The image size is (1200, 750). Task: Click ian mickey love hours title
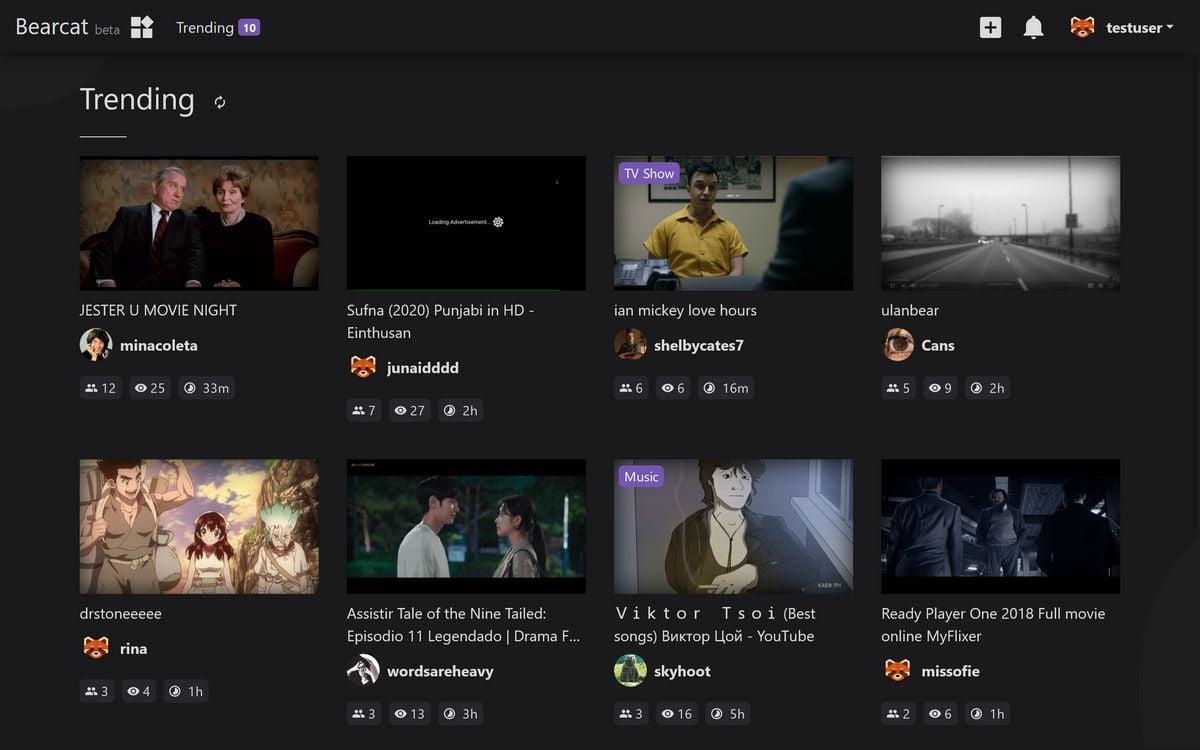[685, 310]
